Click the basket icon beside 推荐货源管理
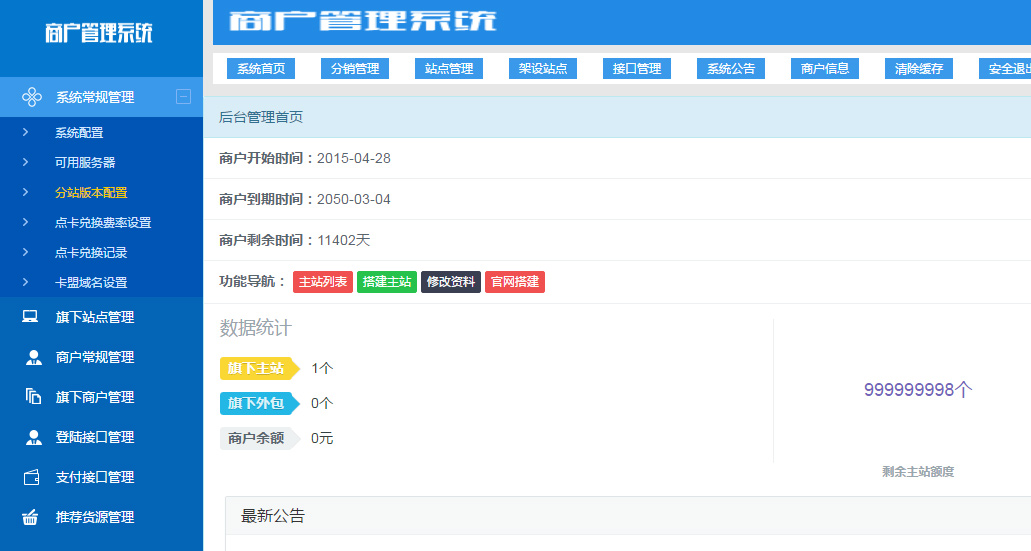1031x551 pixels. click(31, 517)
